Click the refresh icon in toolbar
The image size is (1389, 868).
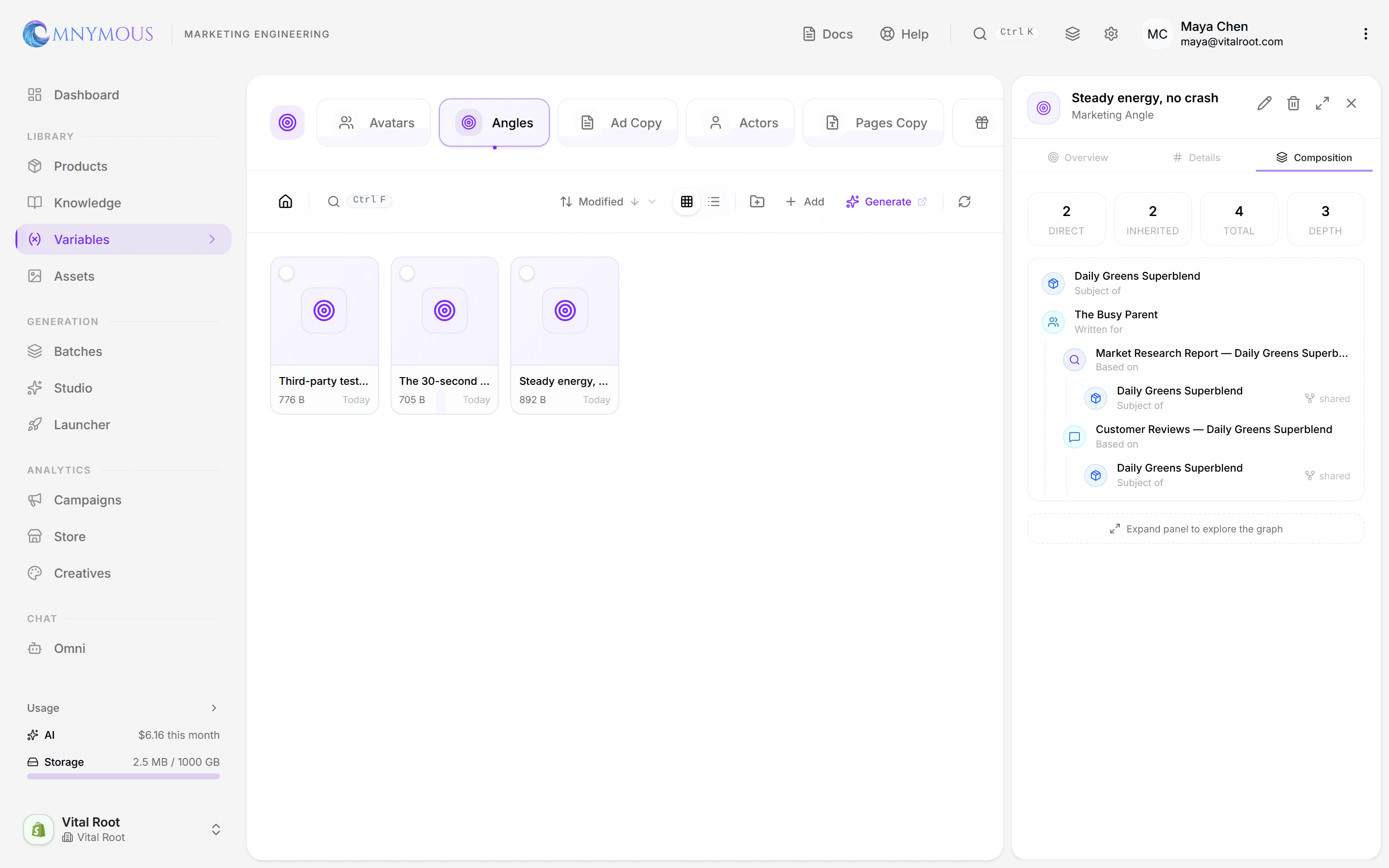tap(964, 202)
